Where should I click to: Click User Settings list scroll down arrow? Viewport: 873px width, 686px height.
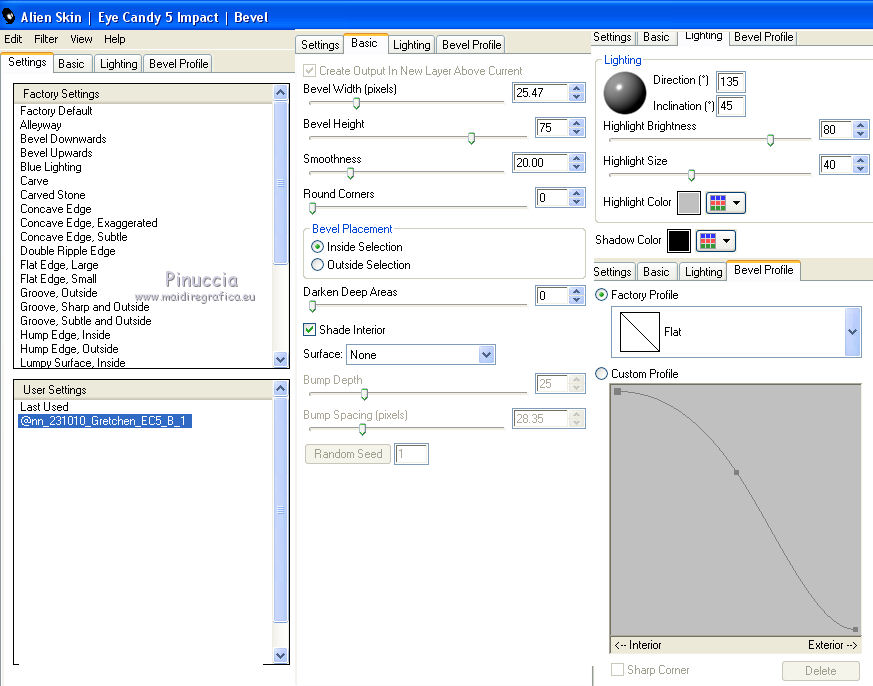[x=281, y=655]
